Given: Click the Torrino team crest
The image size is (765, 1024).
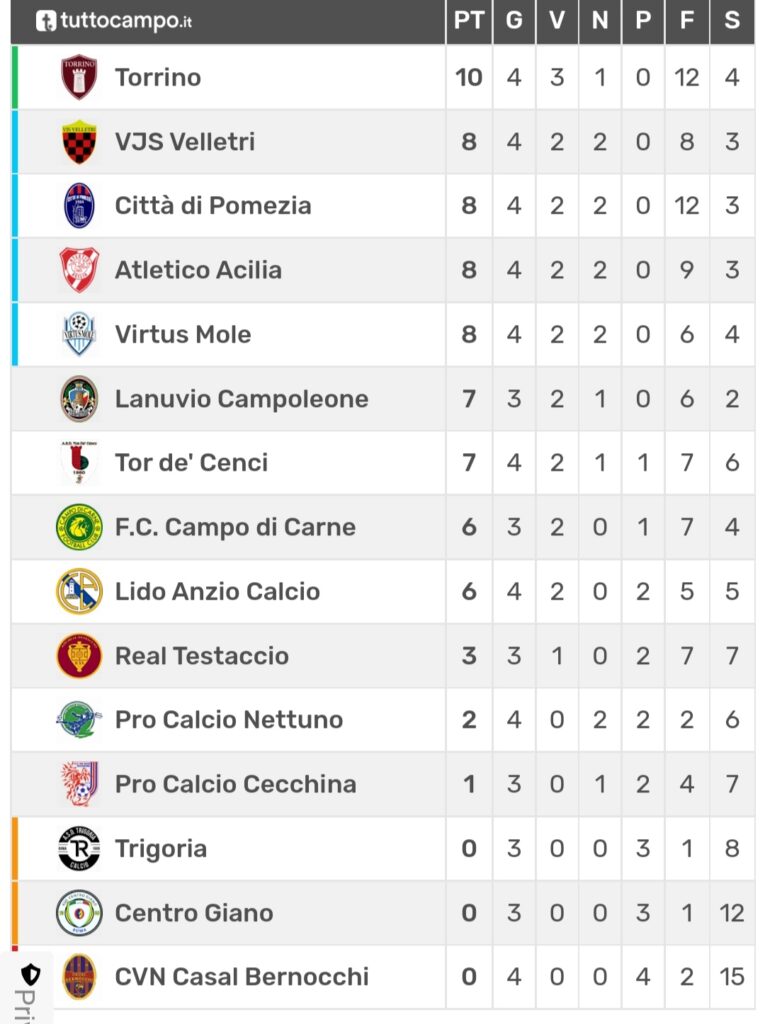Looking at the screenshot, I should (79, 77).
